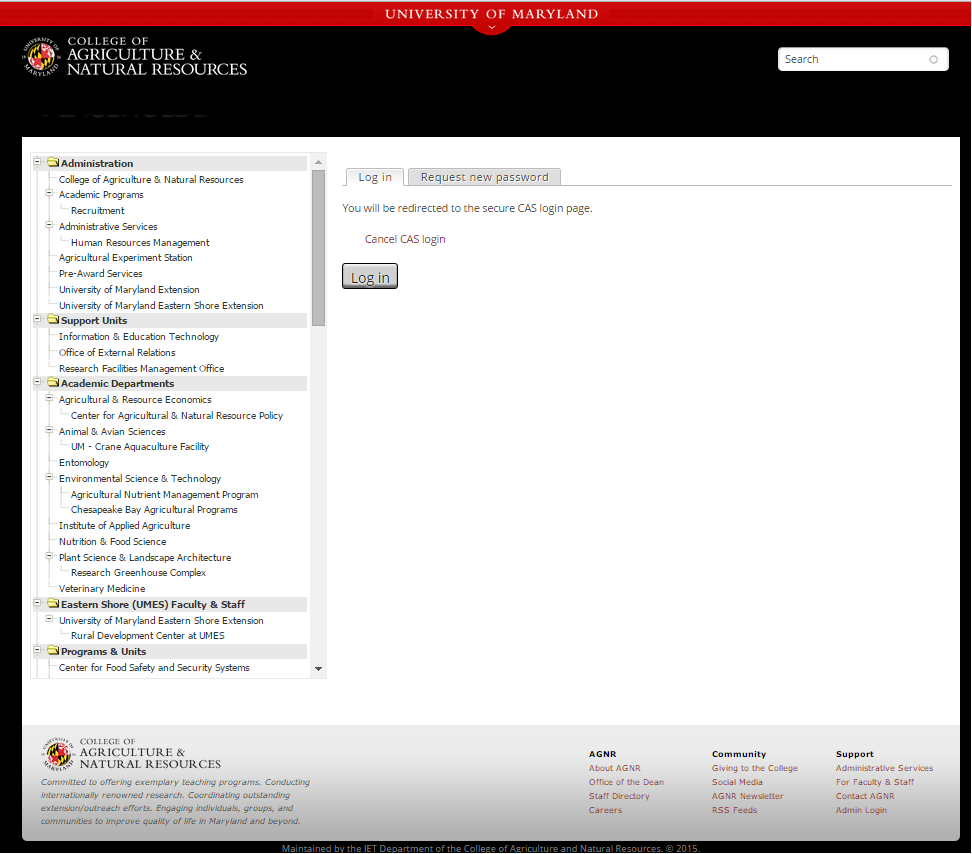Open the Social Media footer link

[737, 783]
